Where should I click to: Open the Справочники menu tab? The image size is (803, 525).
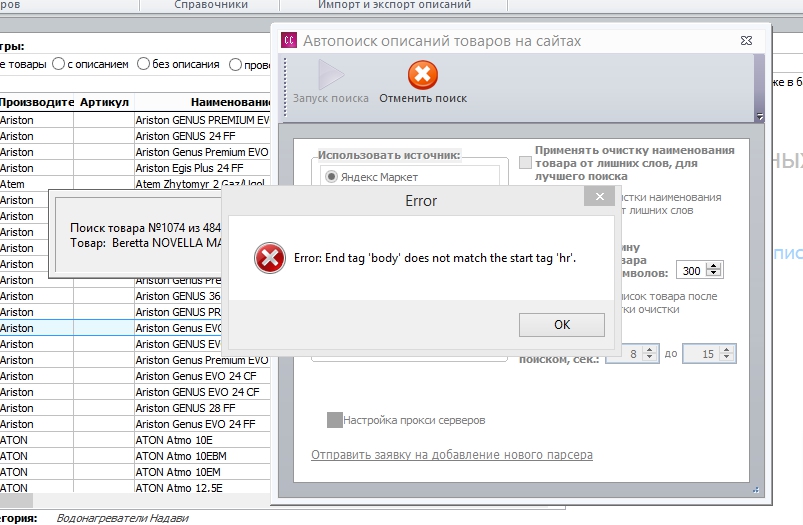[210, 5]
